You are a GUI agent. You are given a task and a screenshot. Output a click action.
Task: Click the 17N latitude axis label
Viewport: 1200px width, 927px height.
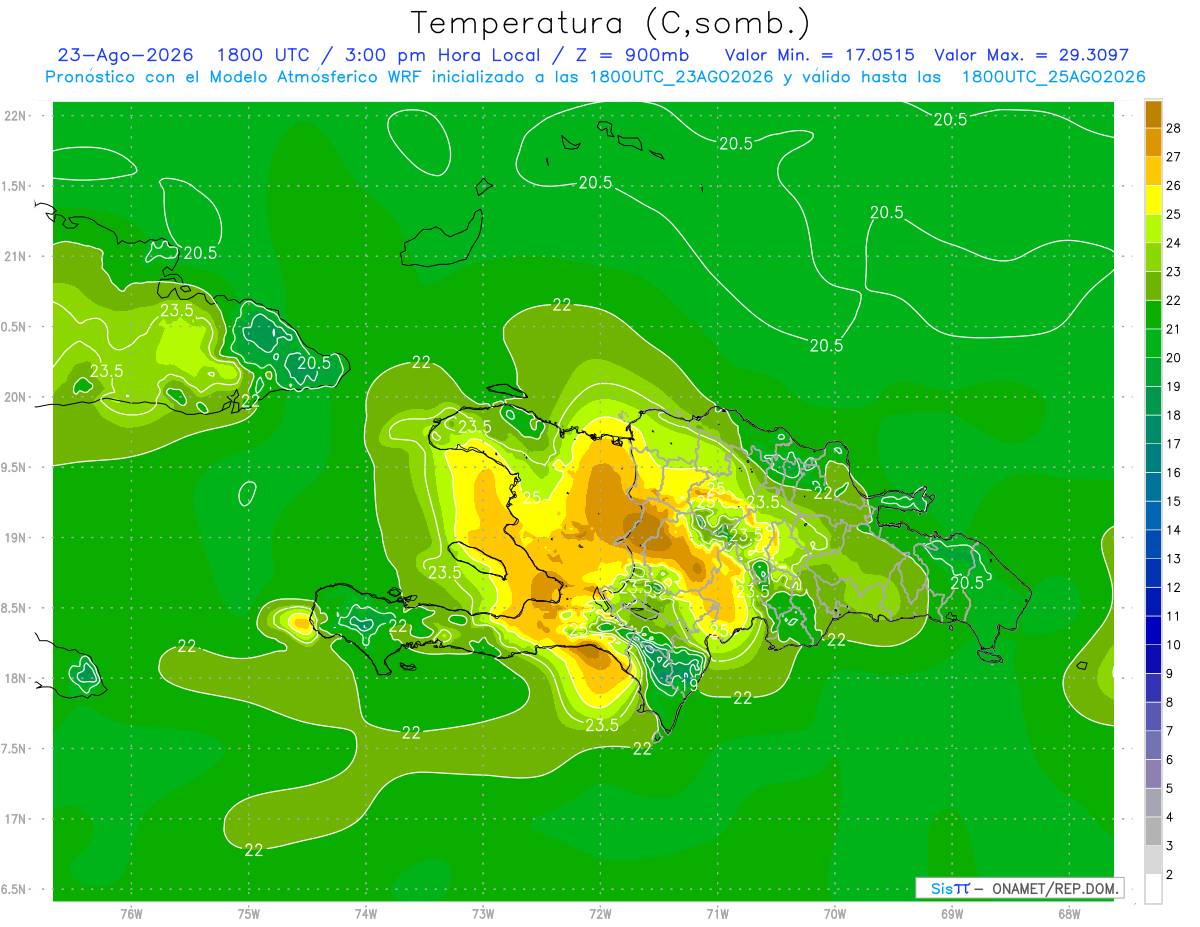pyautogui.click(x=14, y=819)
